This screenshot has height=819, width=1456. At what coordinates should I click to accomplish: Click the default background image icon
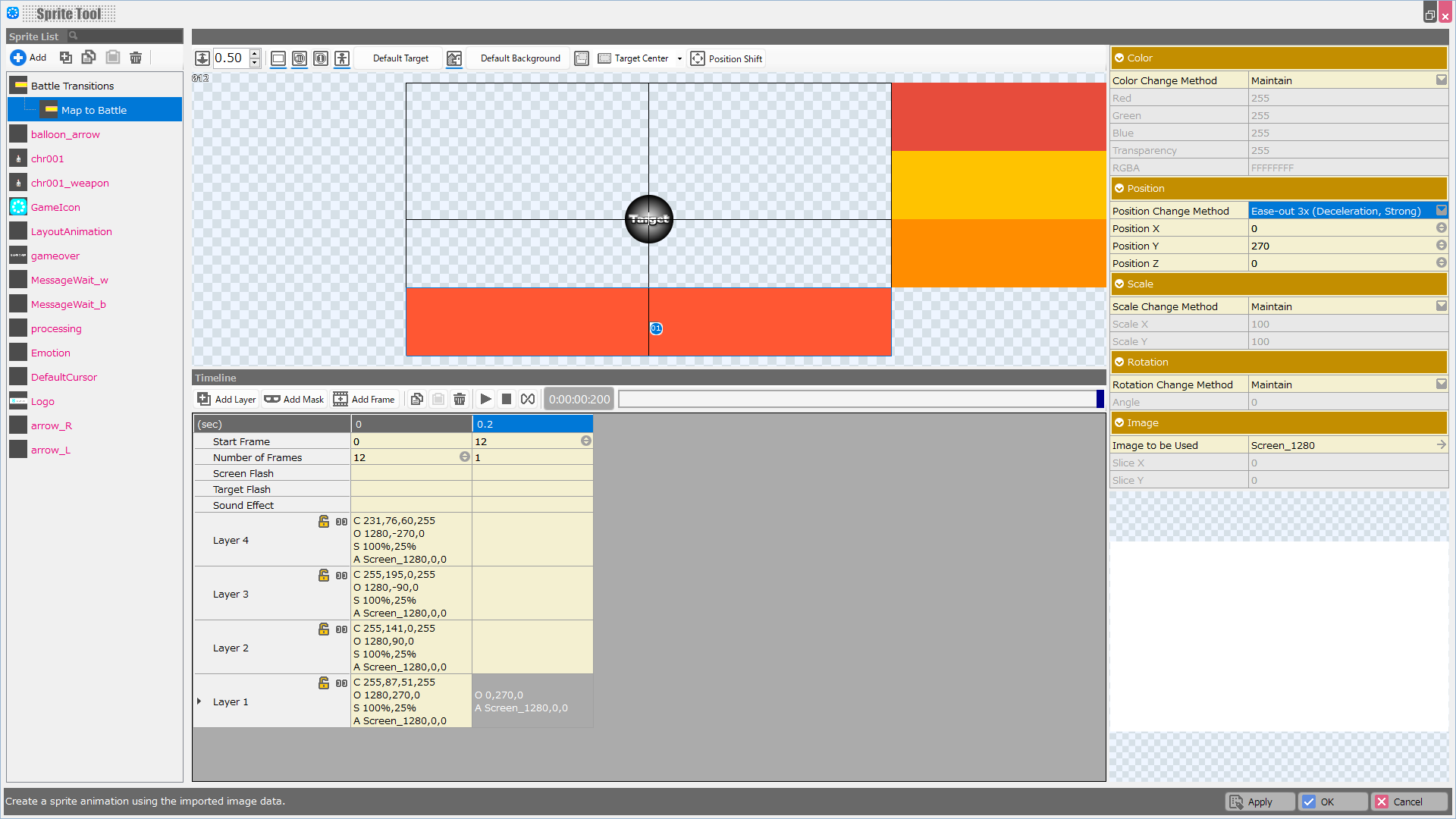pyautogui.click(x=454, y=58)
